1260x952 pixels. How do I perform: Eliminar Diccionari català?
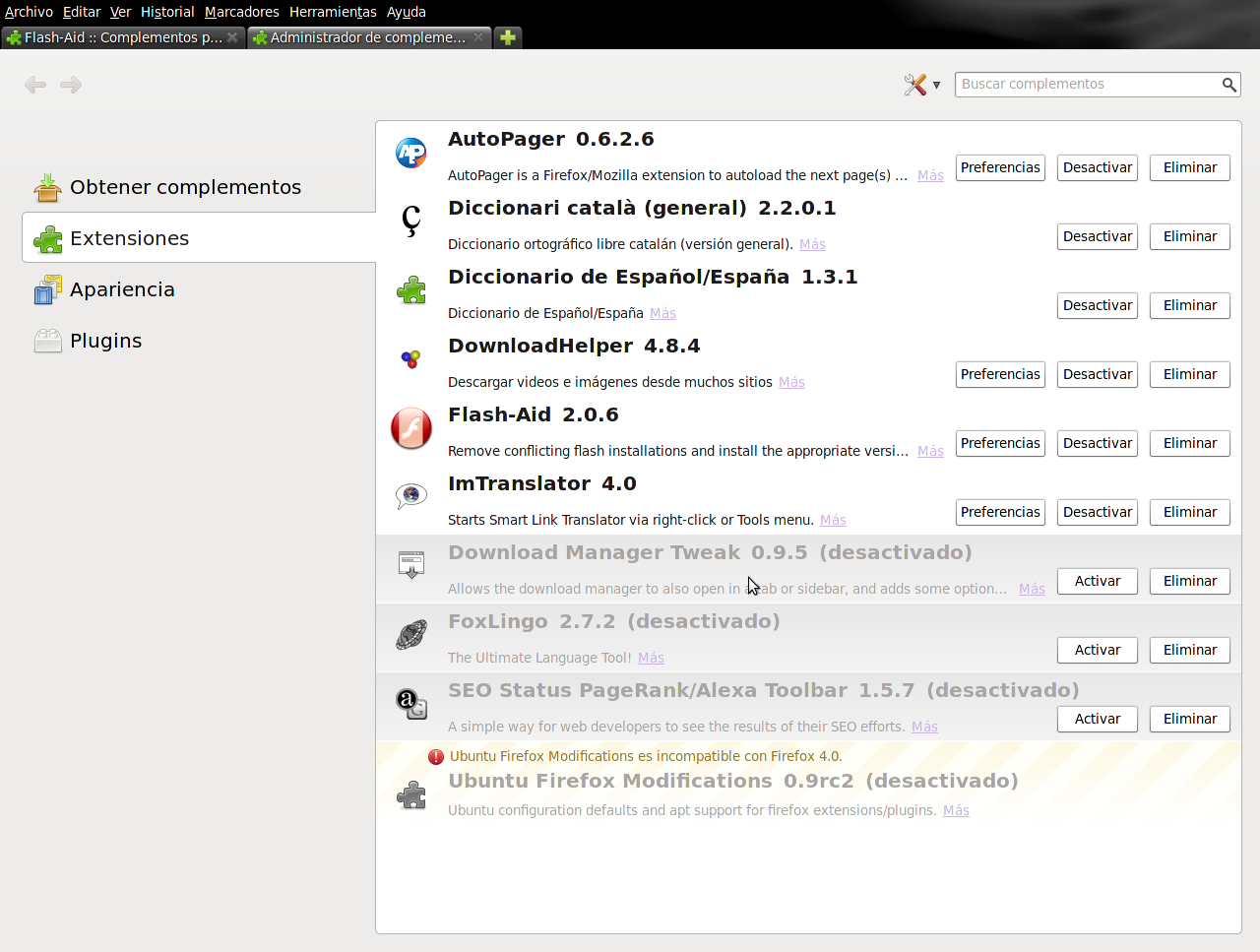point(1190,236)
